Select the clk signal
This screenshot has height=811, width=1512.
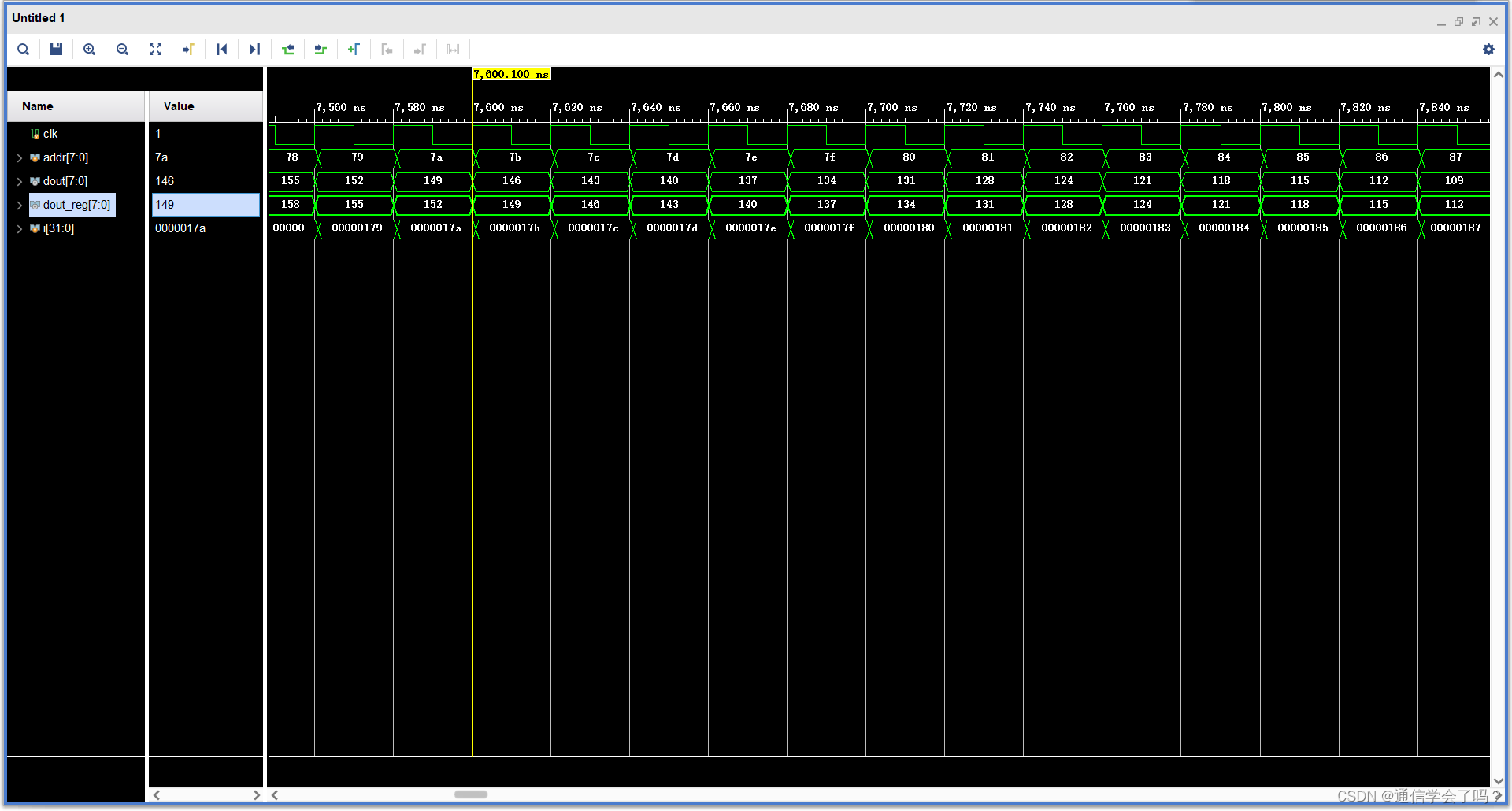click(50, 134)
